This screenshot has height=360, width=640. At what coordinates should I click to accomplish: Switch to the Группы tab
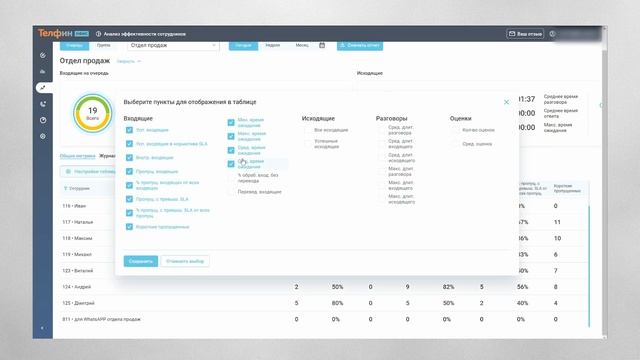pyautogui.click(x=104, y=45)
